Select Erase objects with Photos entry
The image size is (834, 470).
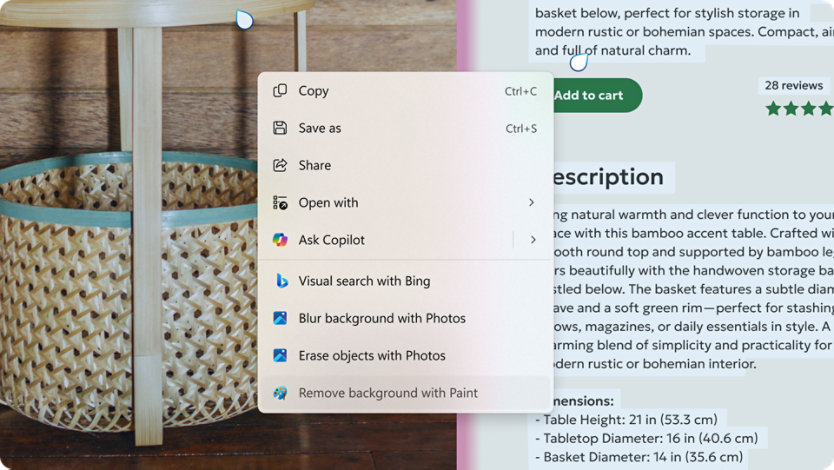tap(406, 355)
